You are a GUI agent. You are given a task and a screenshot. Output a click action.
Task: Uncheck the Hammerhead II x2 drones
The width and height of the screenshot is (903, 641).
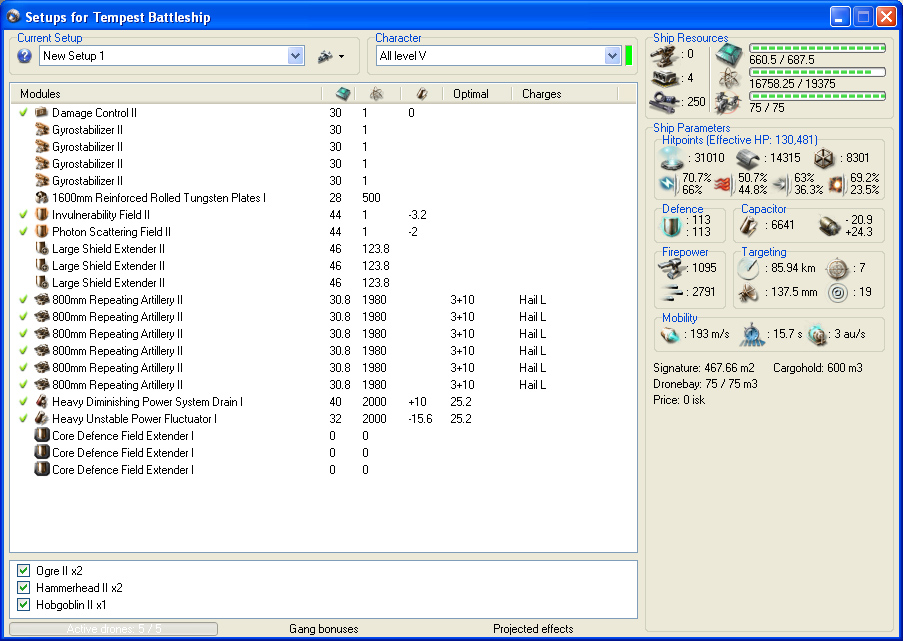pyautogui.click(x=24, y=588)
